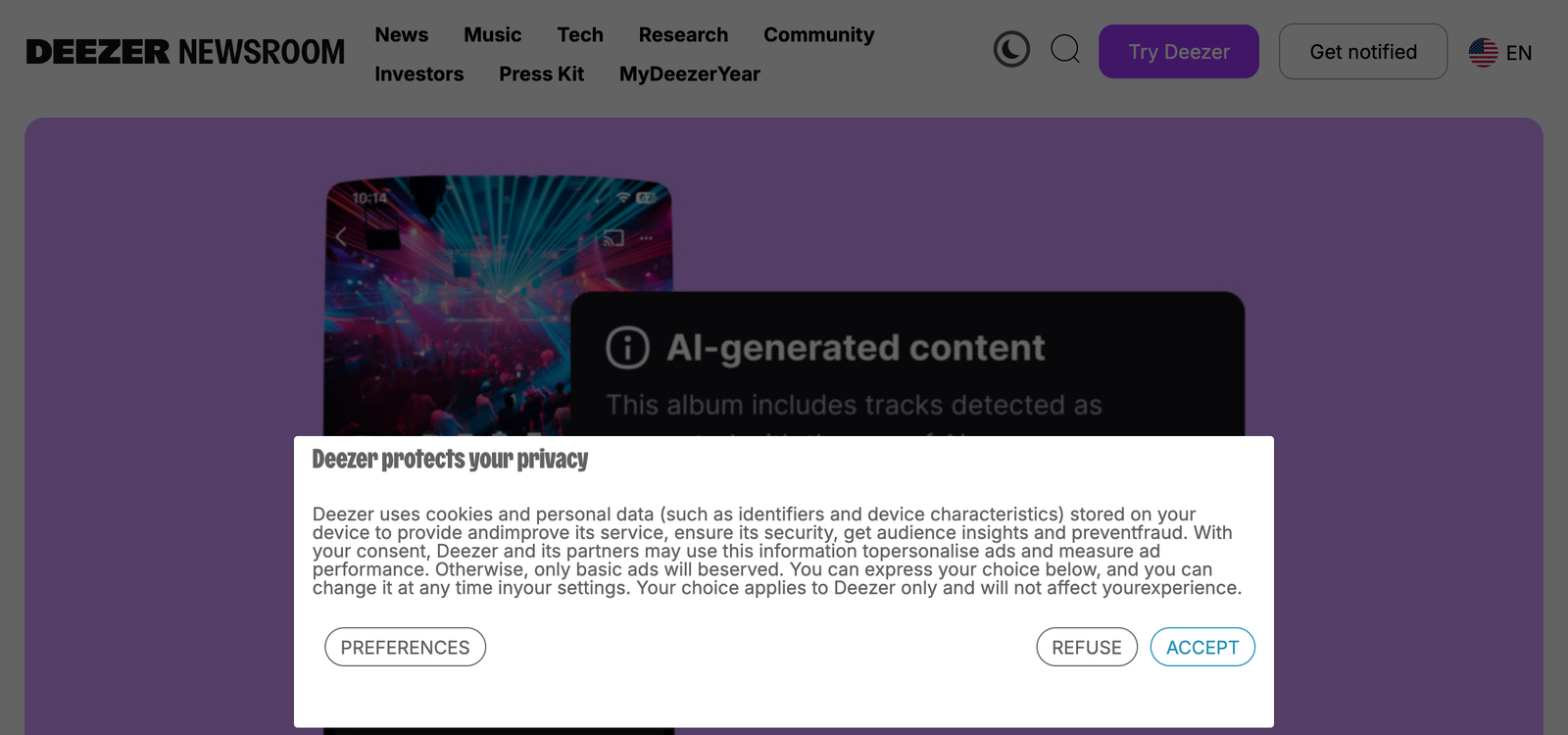Accept cookies in the privacy dialog

(x=1202, y=647)
